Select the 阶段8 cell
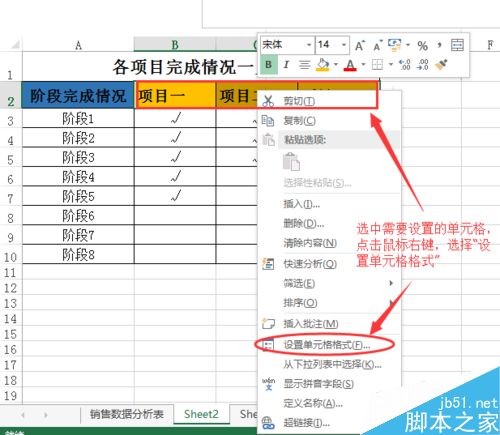 (78, 255)
